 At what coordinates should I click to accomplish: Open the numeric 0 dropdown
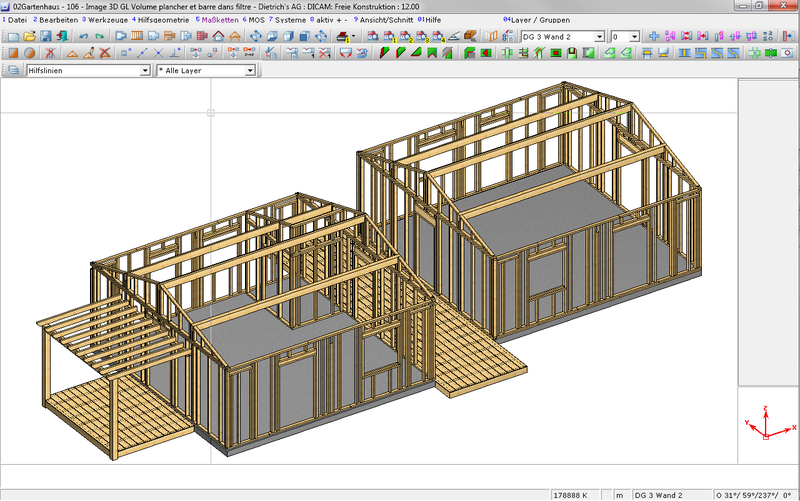(x=635, y=36)
